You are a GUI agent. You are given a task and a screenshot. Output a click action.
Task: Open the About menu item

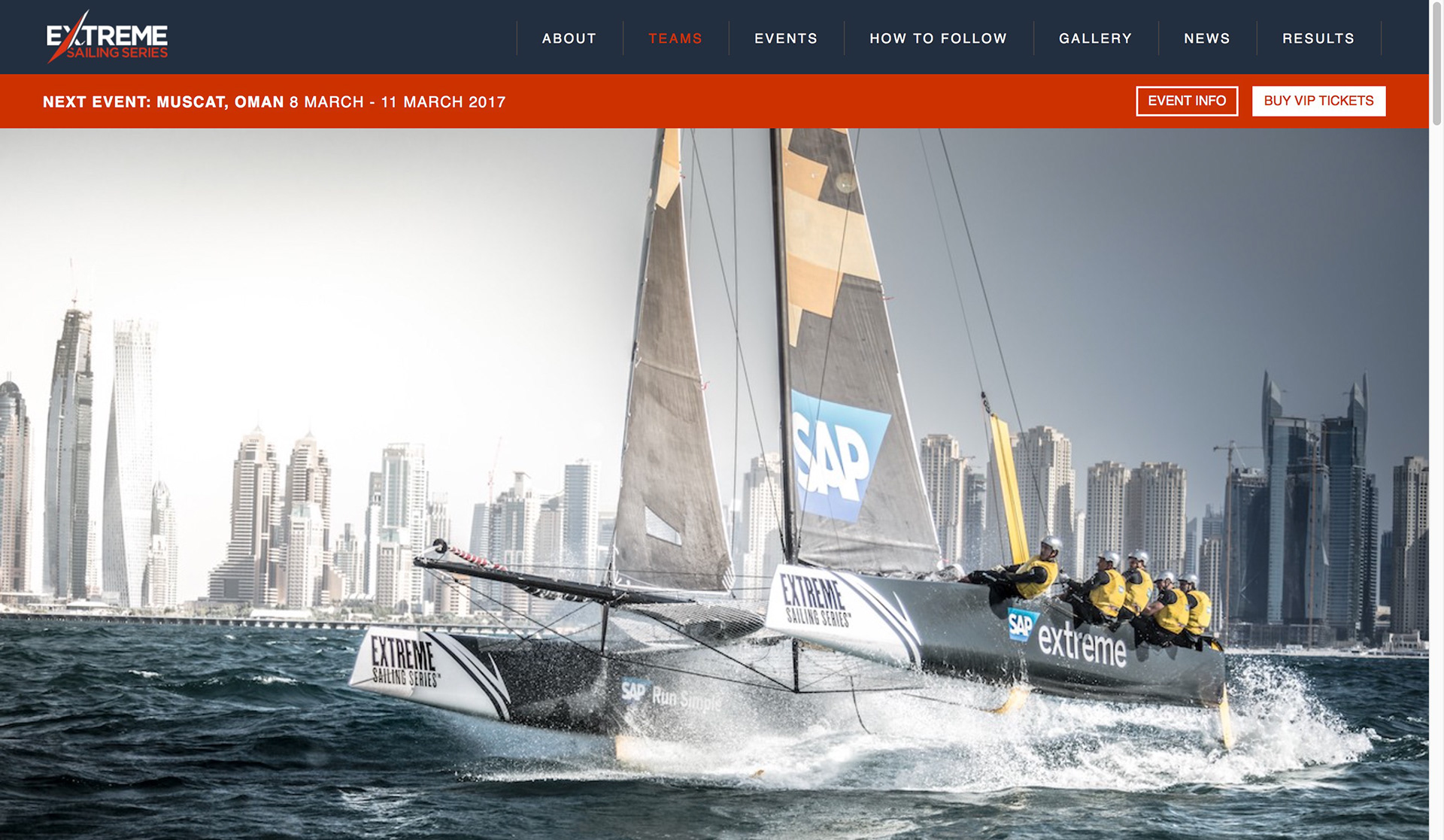point(569,38)
